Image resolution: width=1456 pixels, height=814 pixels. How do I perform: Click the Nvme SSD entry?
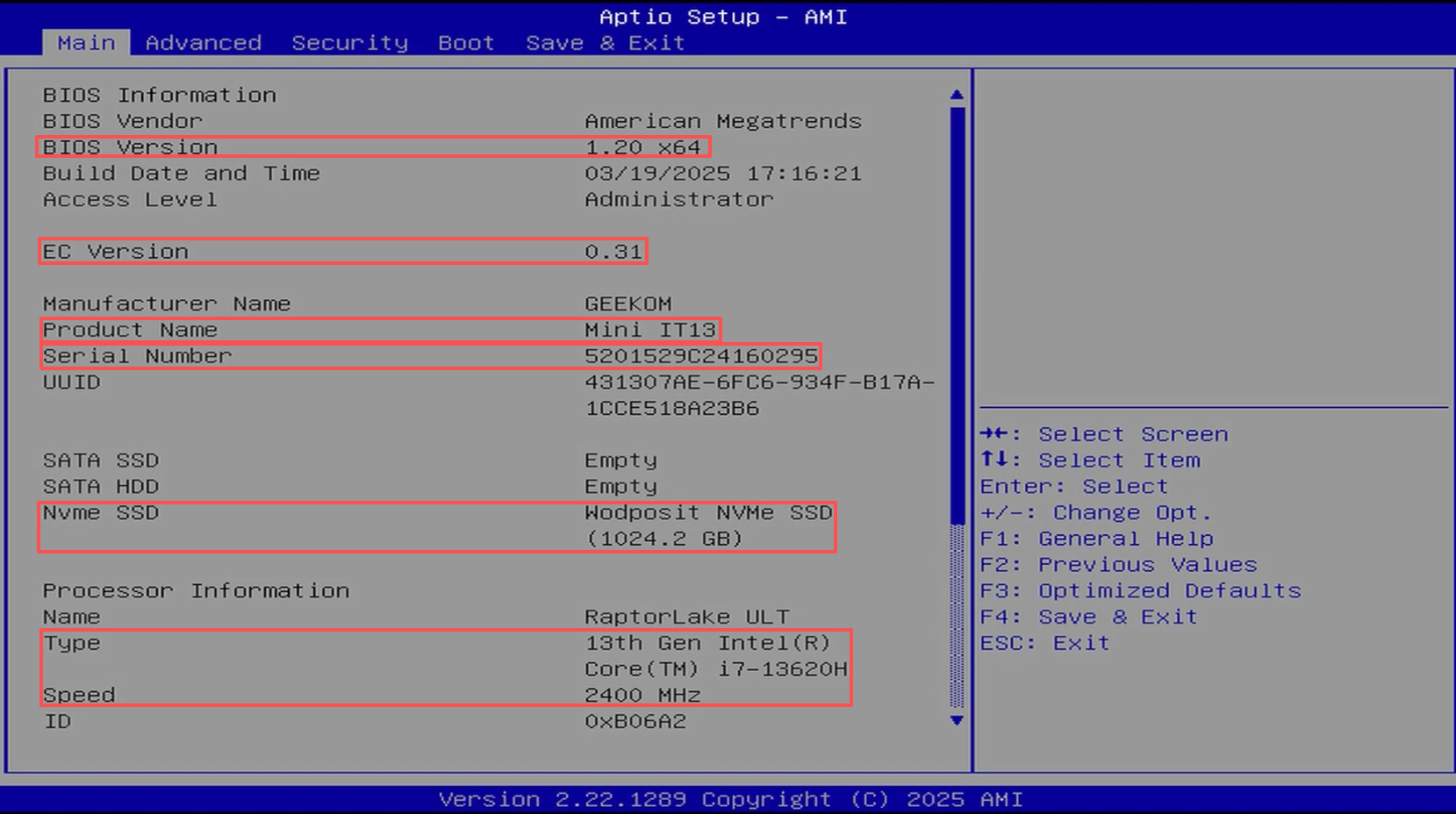click(436, 525)
